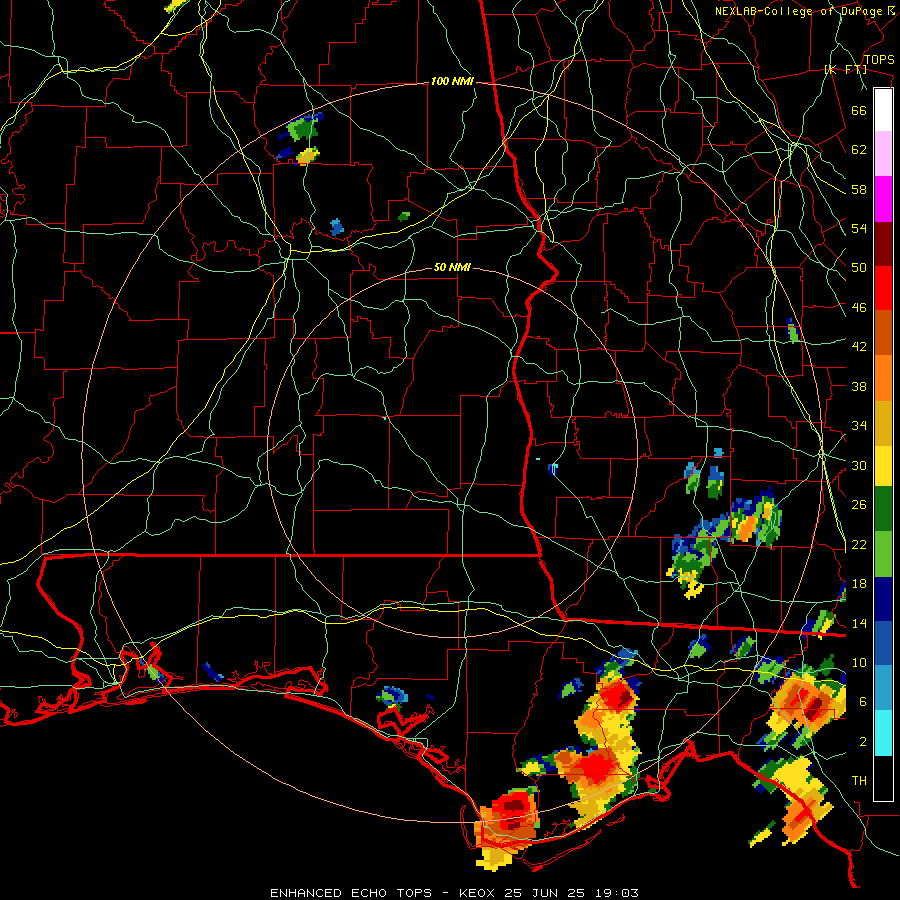The image size is (900, 900).
Task: Select the light green legend swatch
Action: [883, 554]
